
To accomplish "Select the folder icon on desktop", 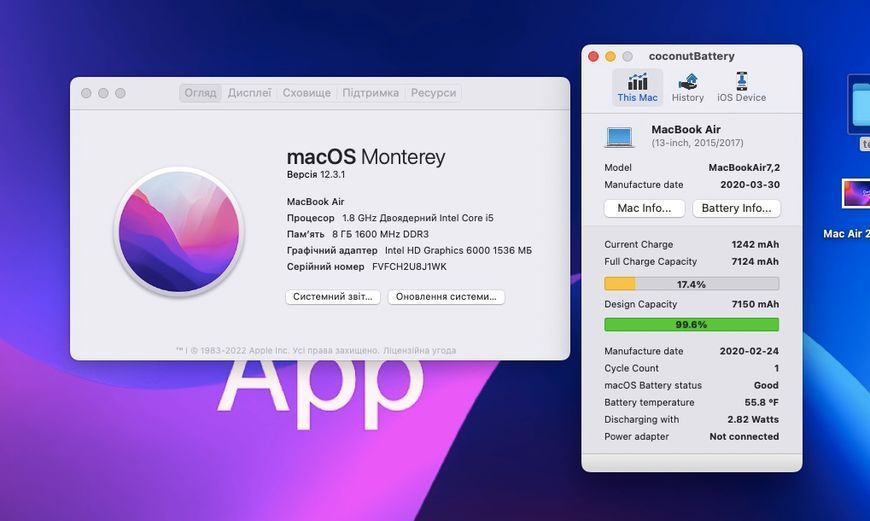I will point(859,104).
